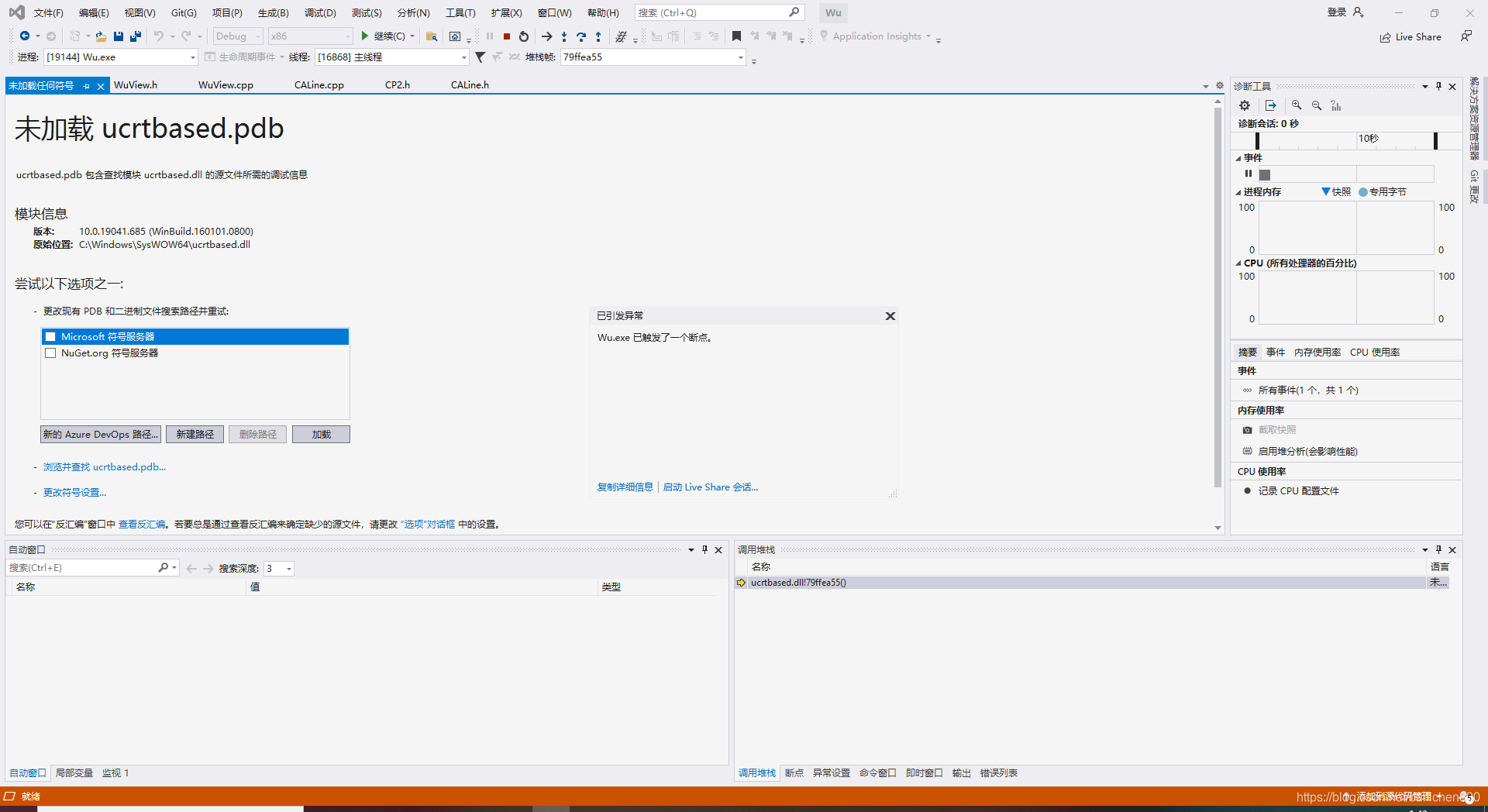Click the new path (新建路径) button

195,435
